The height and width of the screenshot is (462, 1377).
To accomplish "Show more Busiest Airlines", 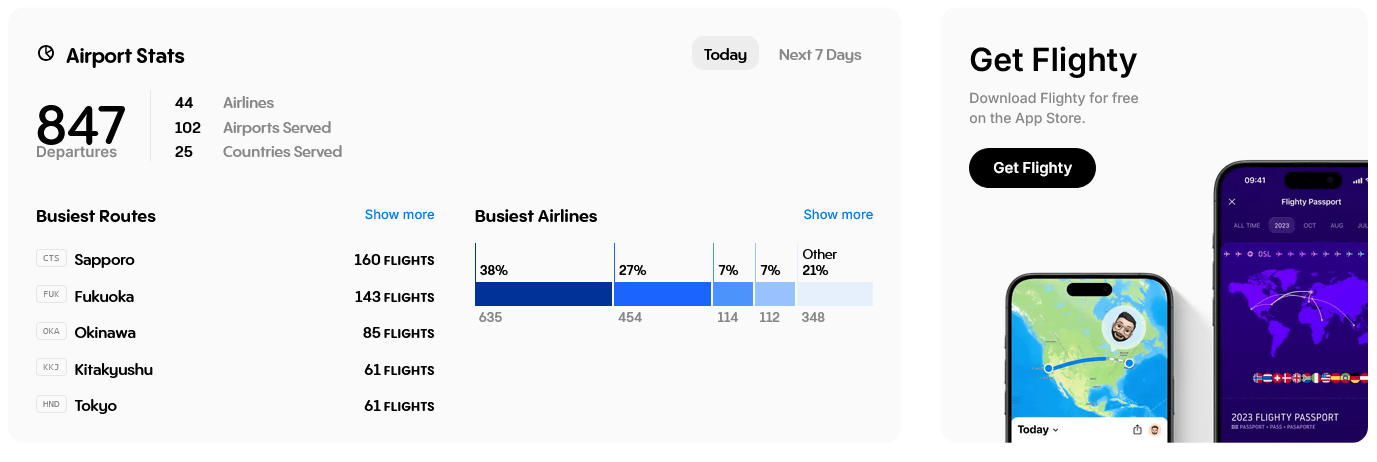I will [838, 214].
